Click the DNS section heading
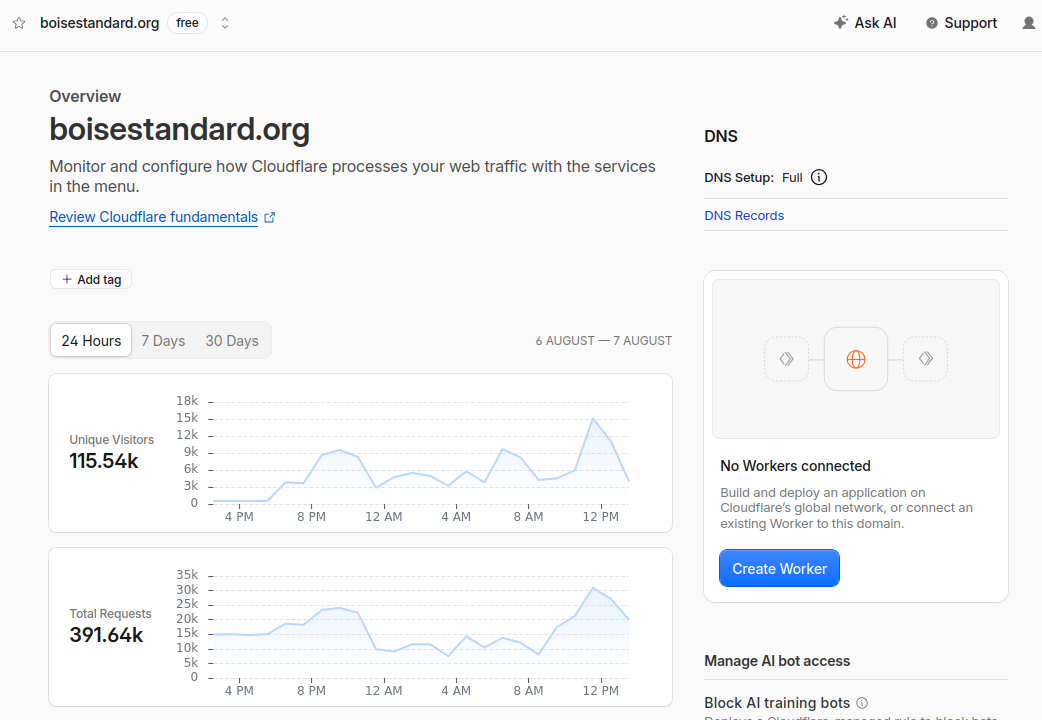Screen dimensions: 1042x720 pos(721,136)
